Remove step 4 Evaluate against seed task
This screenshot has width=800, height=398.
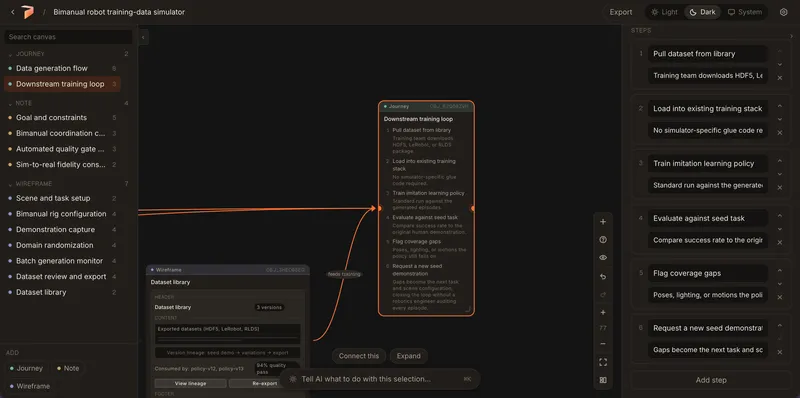[780, 242]
